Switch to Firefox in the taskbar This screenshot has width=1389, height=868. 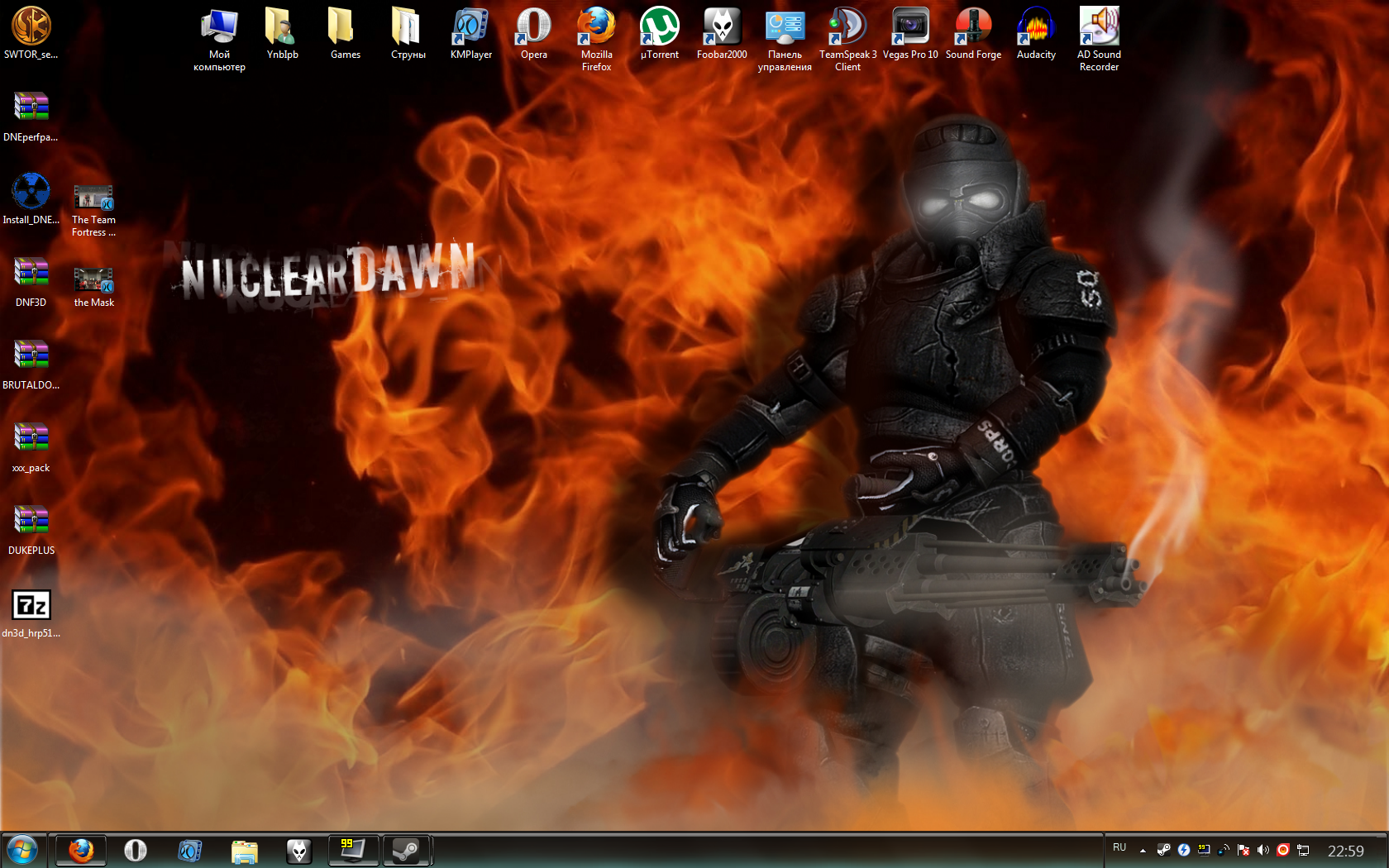(81, 851)
